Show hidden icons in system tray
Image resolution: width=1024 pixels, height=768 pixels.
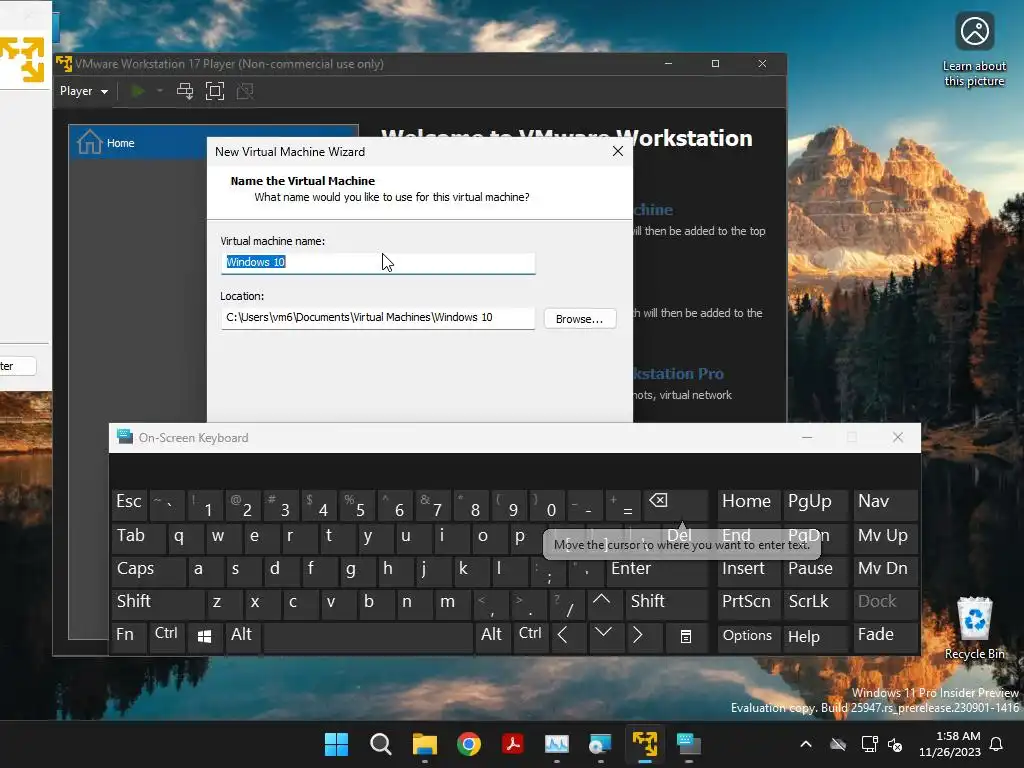point(806,744)
